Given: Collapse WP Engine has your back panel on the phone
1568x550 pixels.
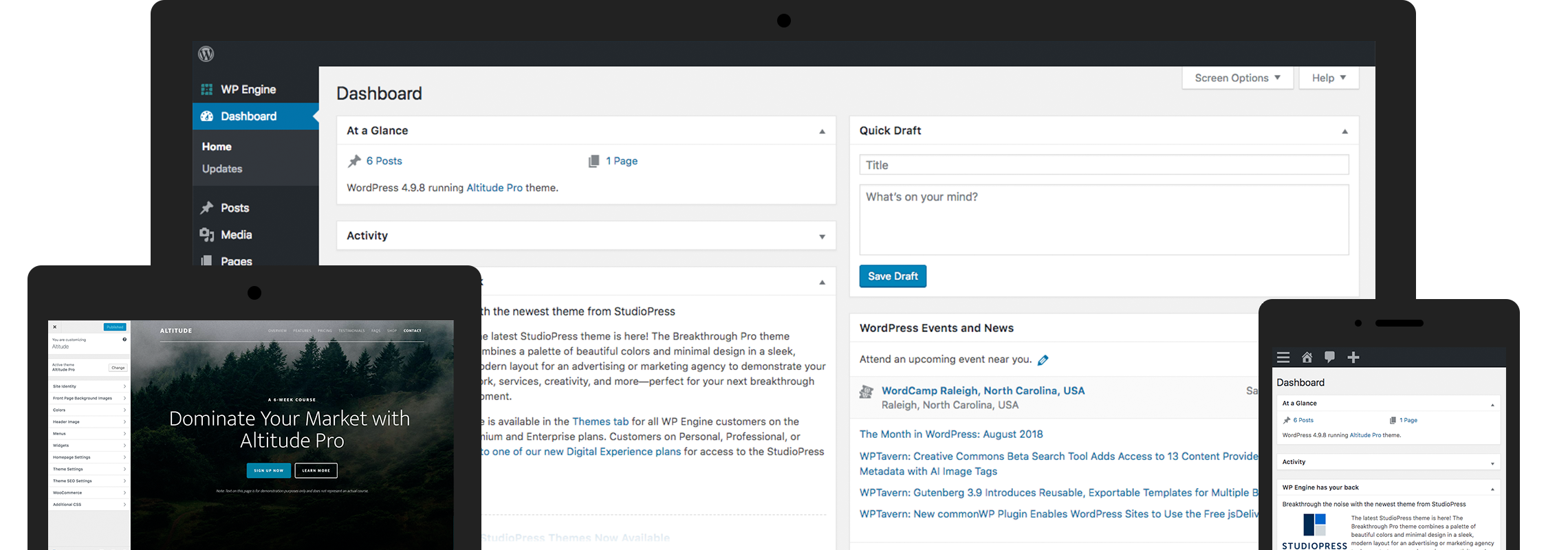Looking at the screenshot, I should point(1492,488).
